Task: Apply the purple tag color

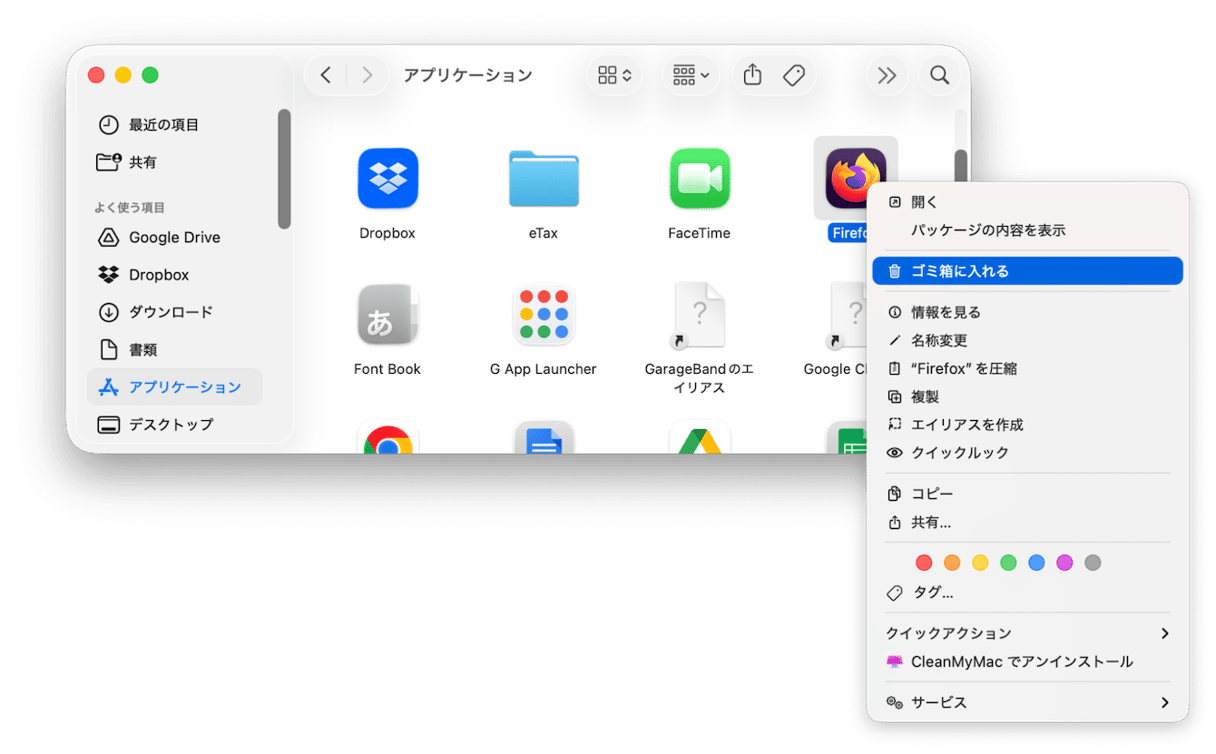Action: click(1065, 563)
